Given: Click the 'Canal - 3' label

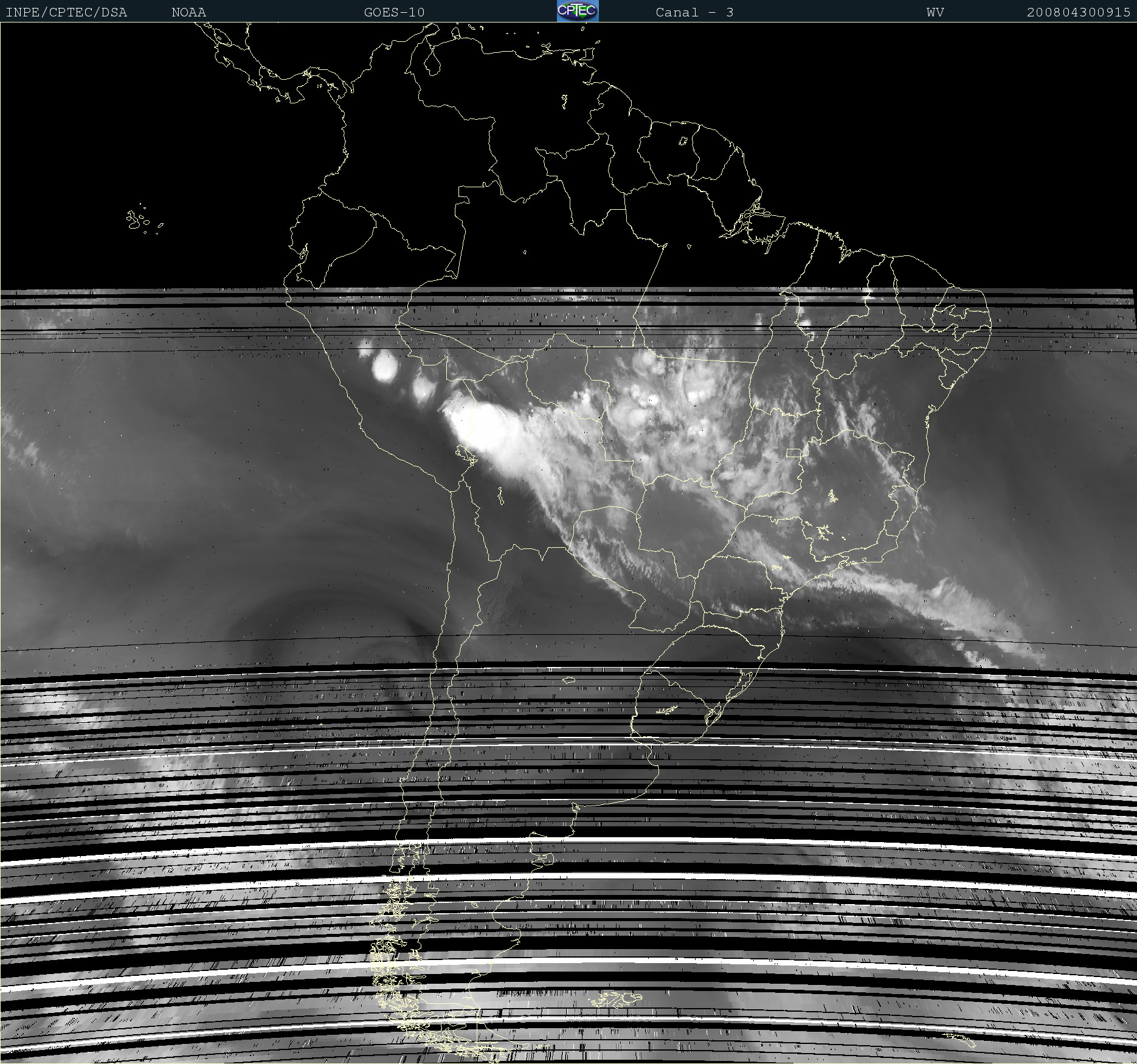Looking at the screenshot, I should pos(694,12).
